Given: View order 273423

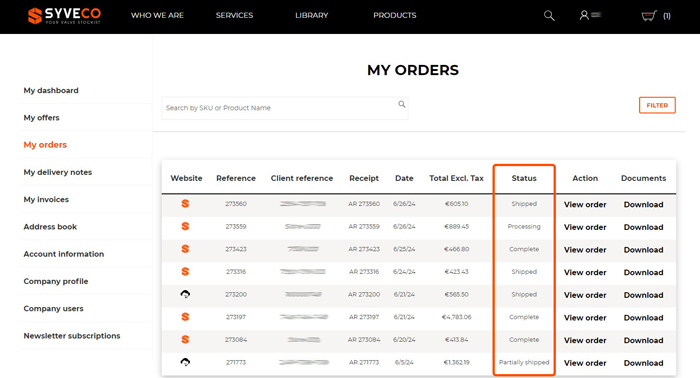Looking at the screenshot, I should pos(585,250).
